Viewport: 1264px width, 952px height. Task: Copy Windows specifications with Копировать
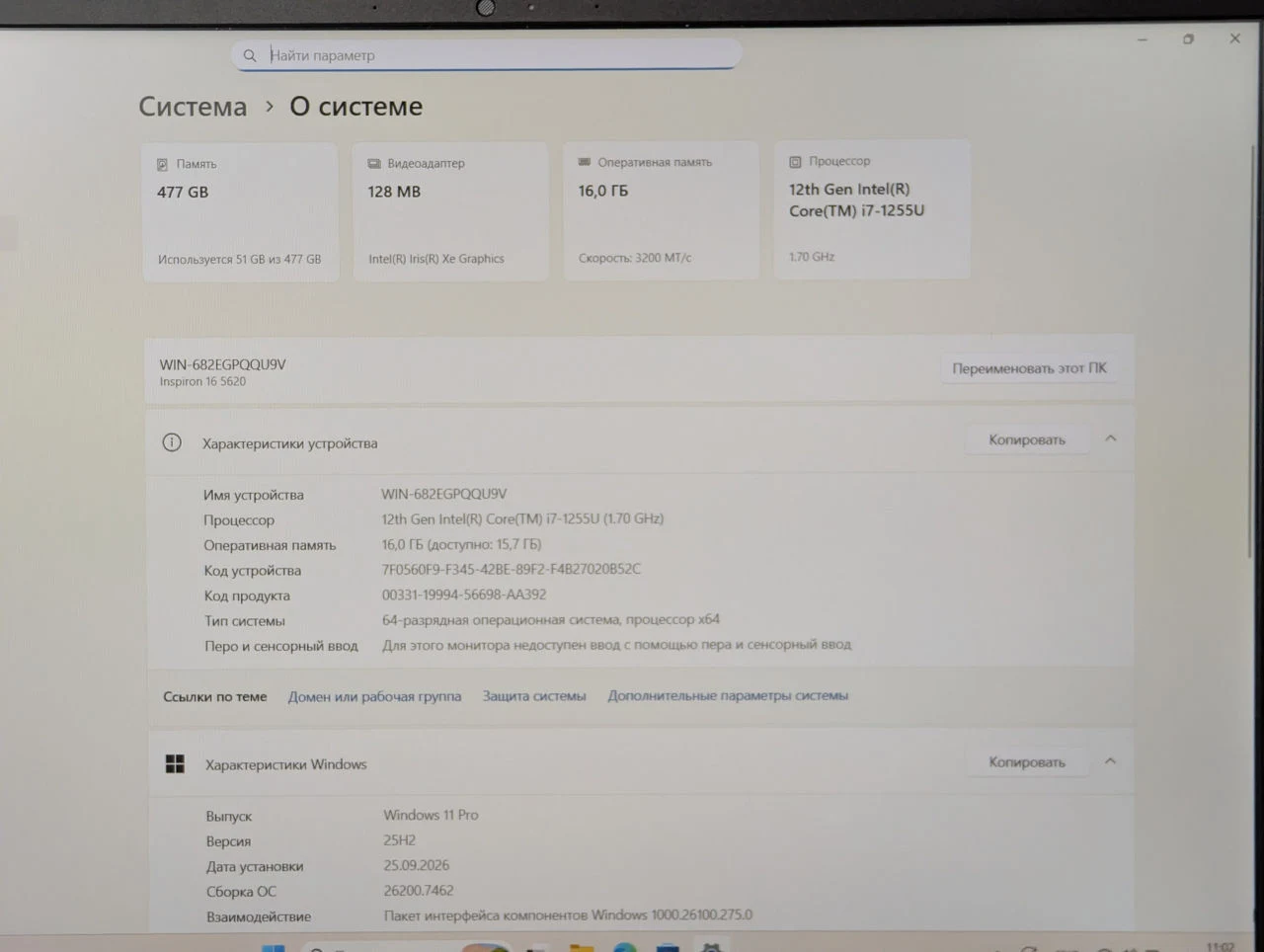pyautogui.click(x=1027, y=761)
